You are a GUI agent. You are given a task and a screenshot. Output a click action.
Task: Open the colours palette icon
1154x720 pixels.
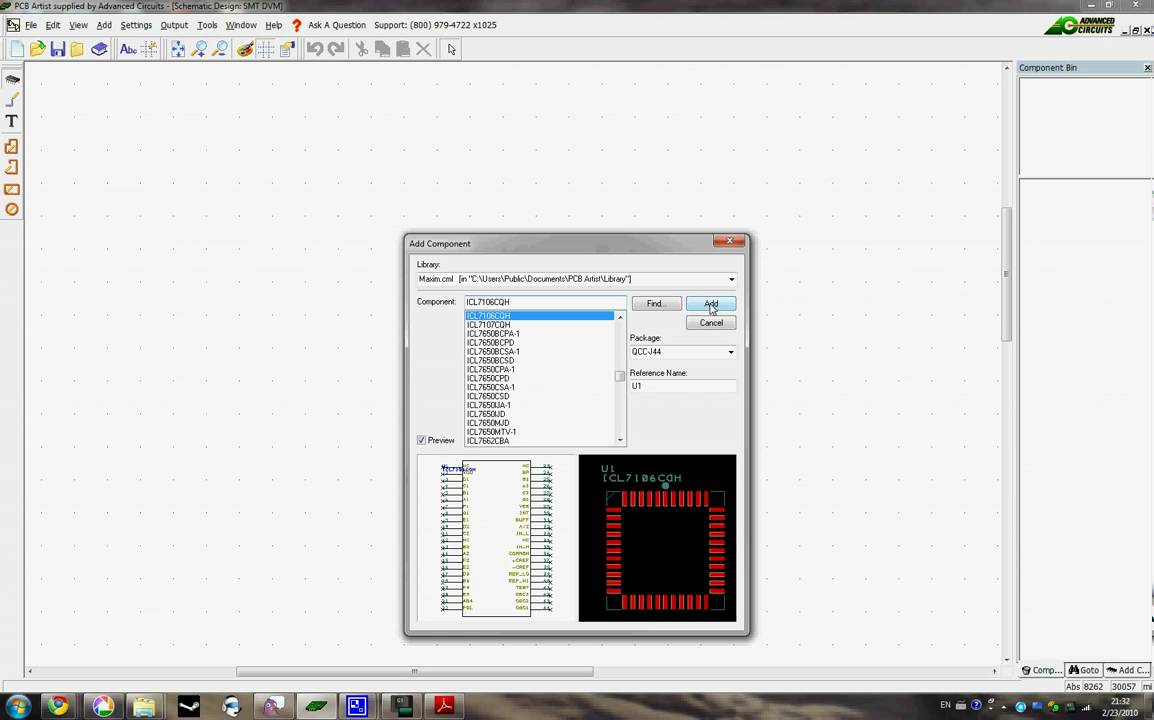coord(245,49)
